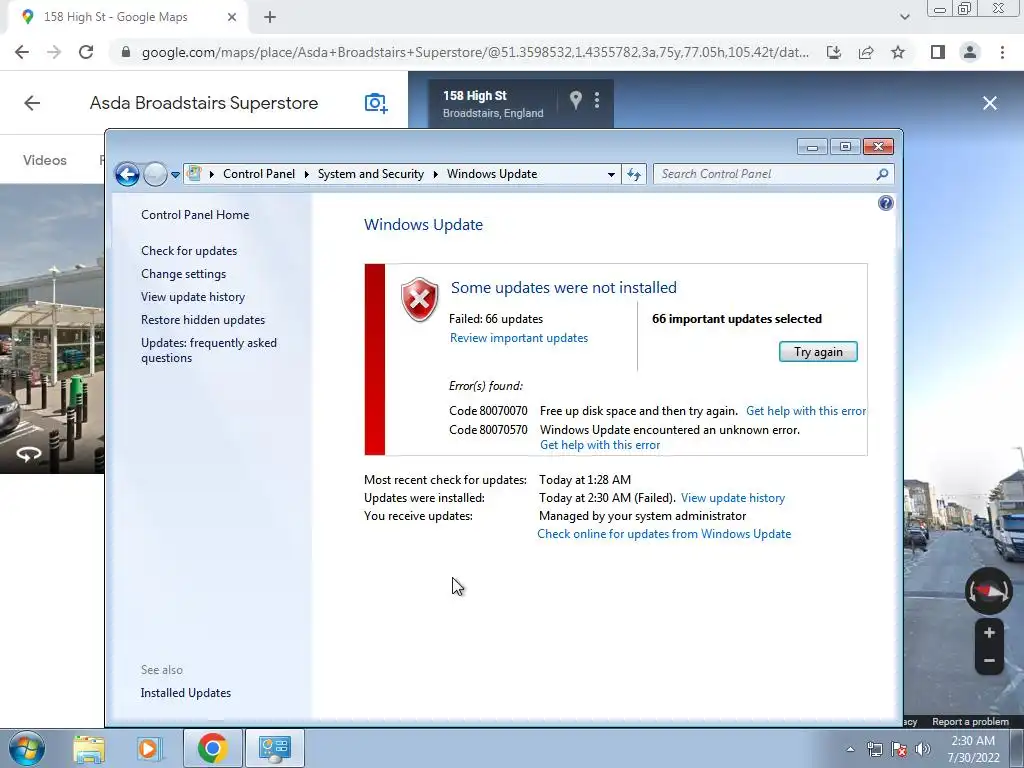Open recent pages dropdown beside navigation arrows
The height and width of the screenshot is (768, 1024).
(x=175, y=175)
